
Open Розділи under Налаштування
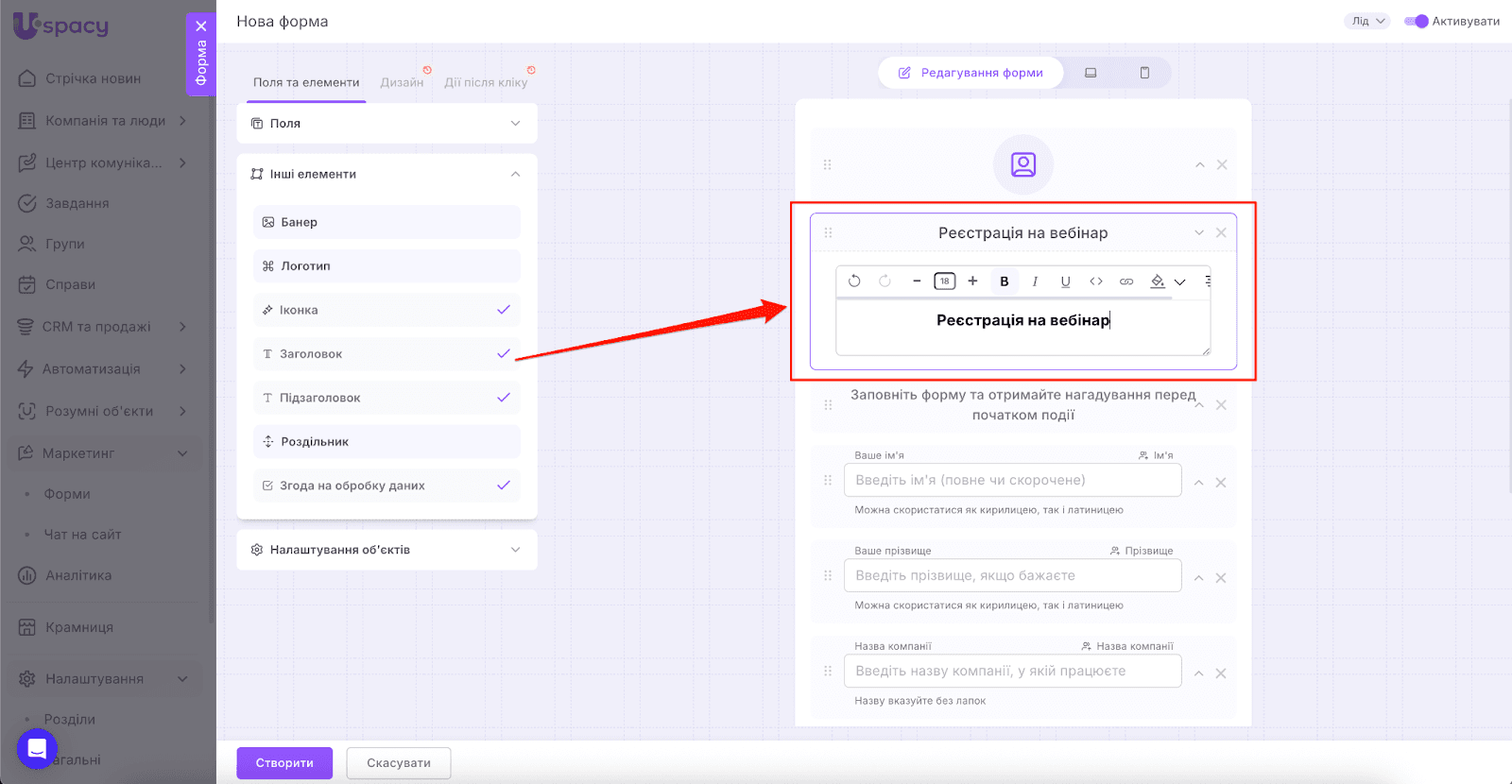[x=70, y=720]
